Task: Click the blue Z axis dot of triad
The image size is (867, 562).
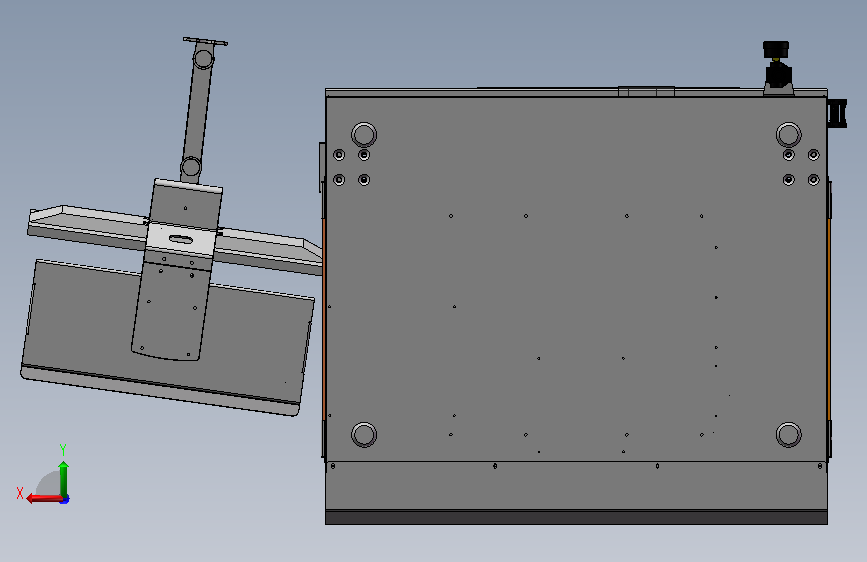Action: point(65,499)
